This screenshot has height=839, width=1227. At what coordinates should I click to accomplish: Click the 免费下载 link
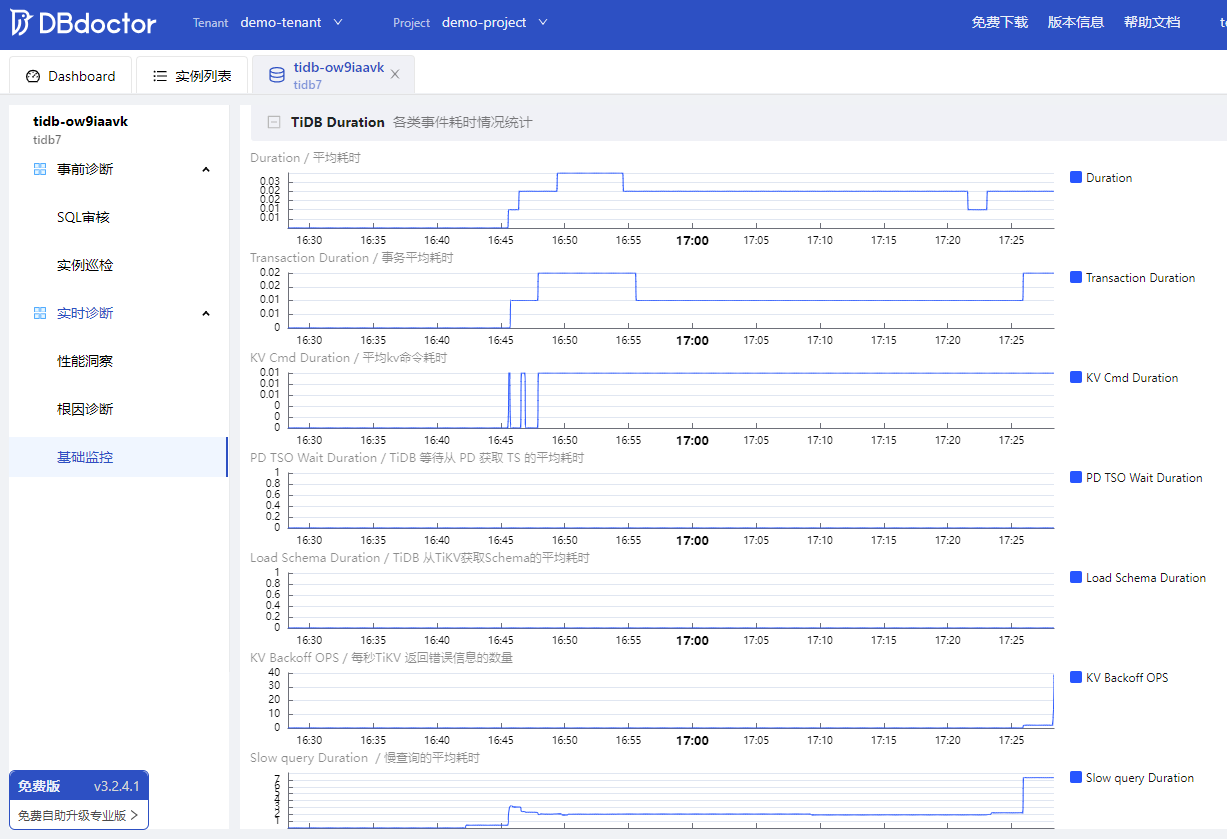coord(999,23)
